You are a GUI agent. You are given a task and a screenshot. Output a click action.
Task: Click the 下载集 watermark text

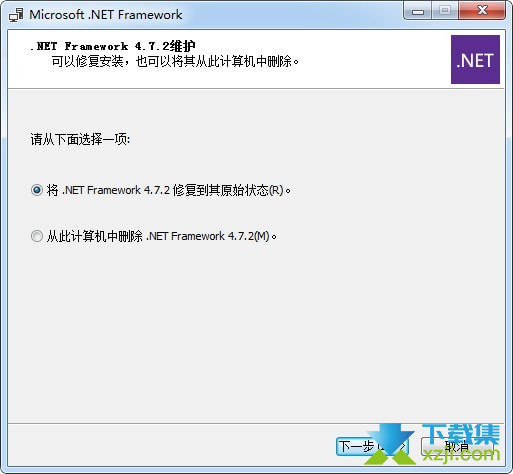[461, 434]
